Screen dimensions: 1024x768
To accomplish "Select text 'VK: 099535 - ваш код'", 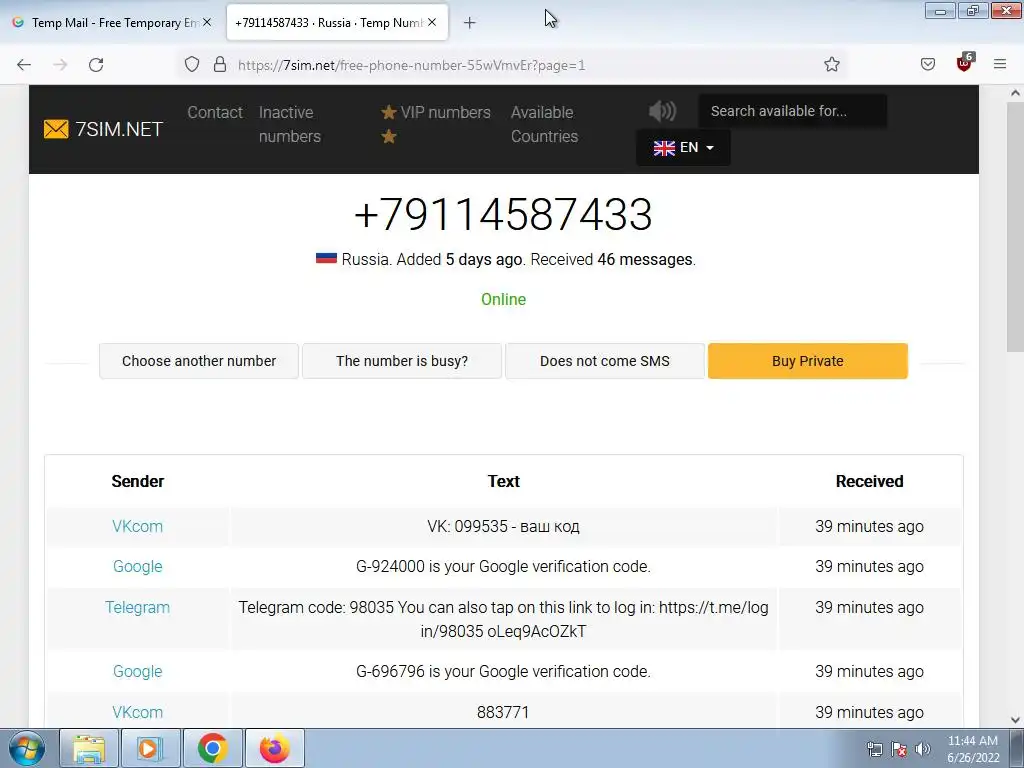I will 503,526.
